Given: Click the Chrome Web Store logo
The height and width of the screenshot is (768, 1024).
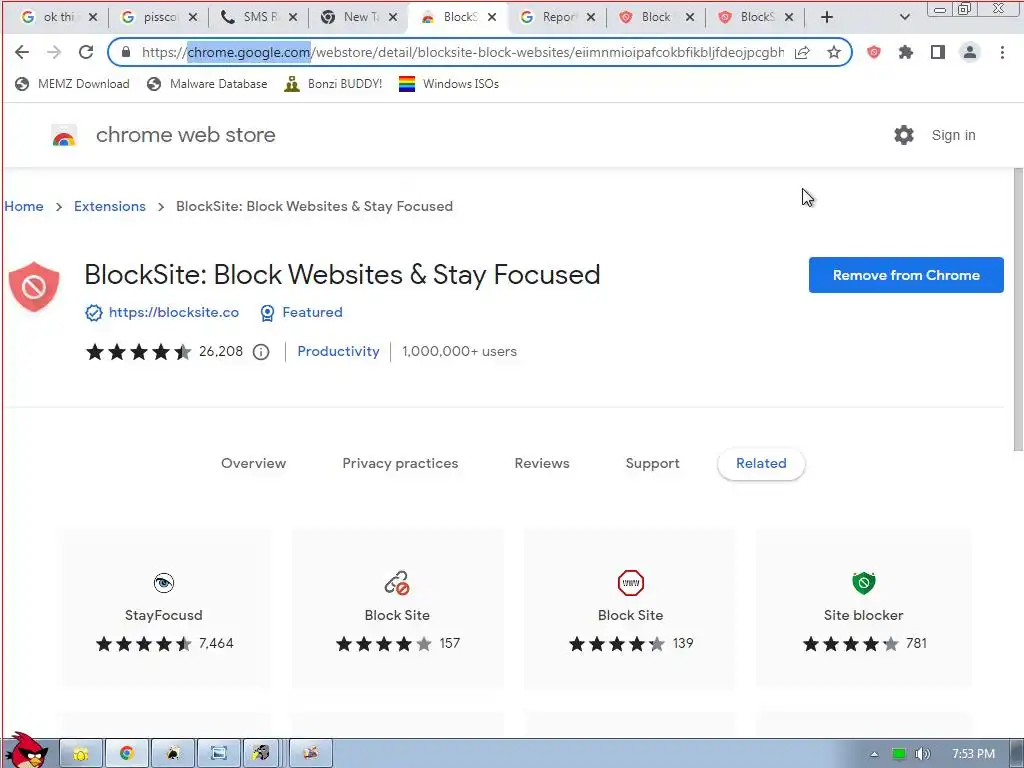Looking at the screenshot, I should click(64, 135).
